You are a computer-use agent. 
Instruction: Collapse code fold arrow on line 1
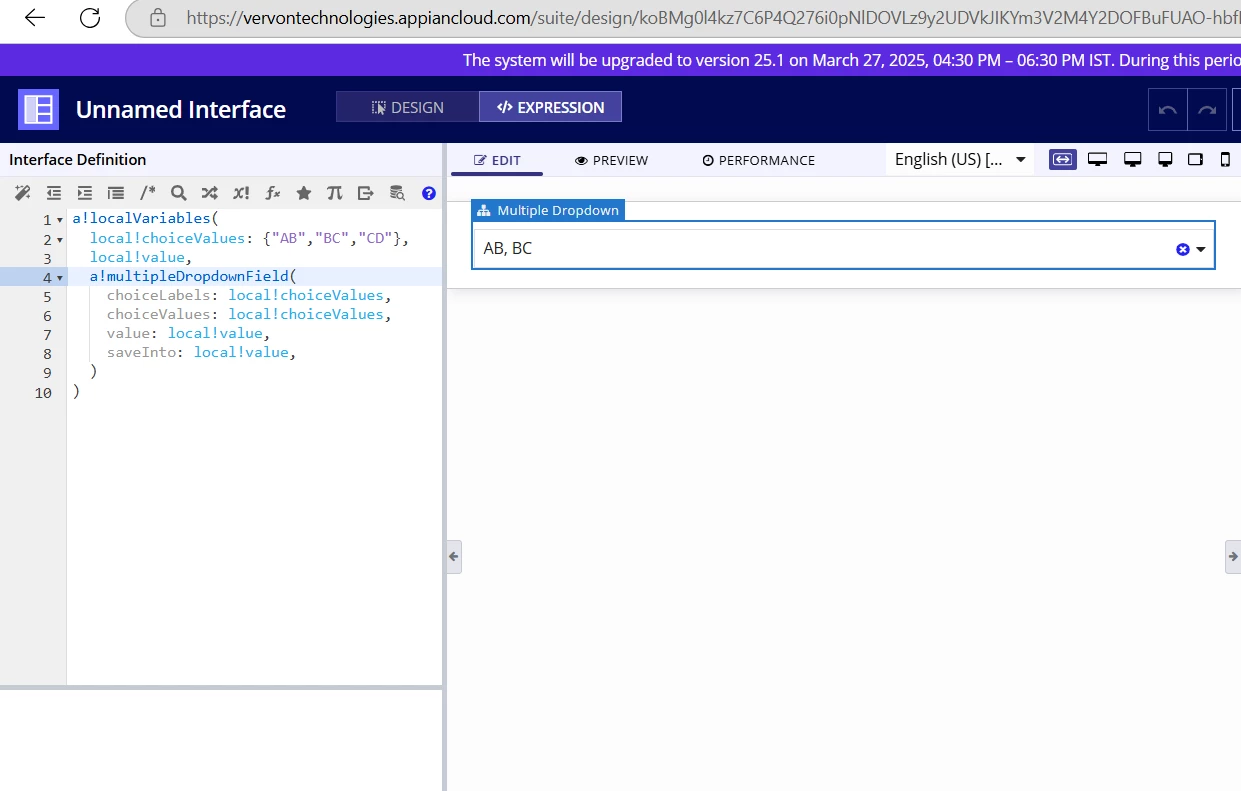click(60, 220)
